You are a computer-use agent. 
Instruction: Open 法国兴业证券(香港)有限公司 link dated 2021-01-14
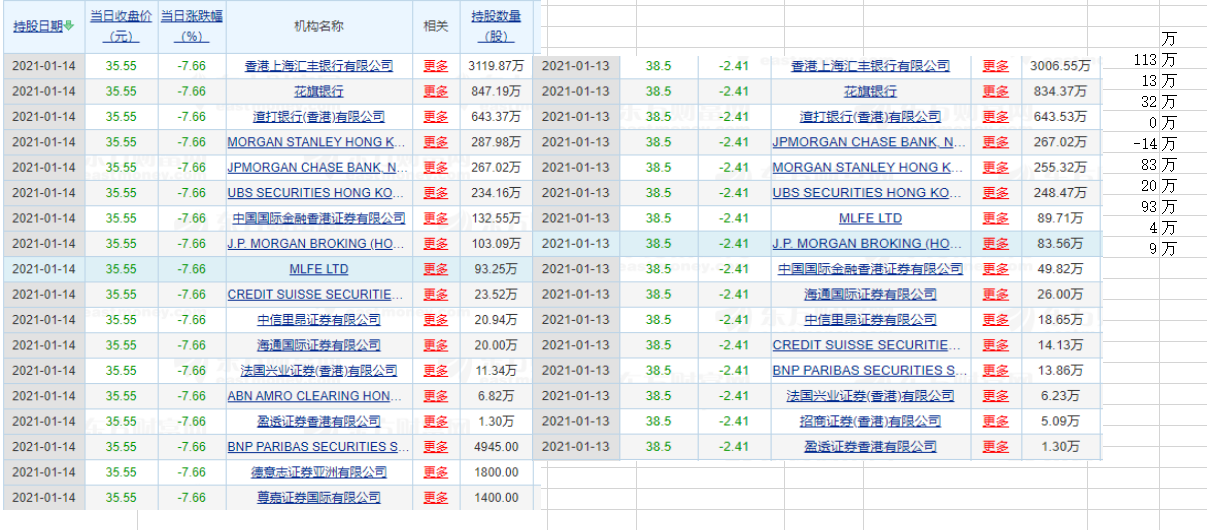pos(319,371)
